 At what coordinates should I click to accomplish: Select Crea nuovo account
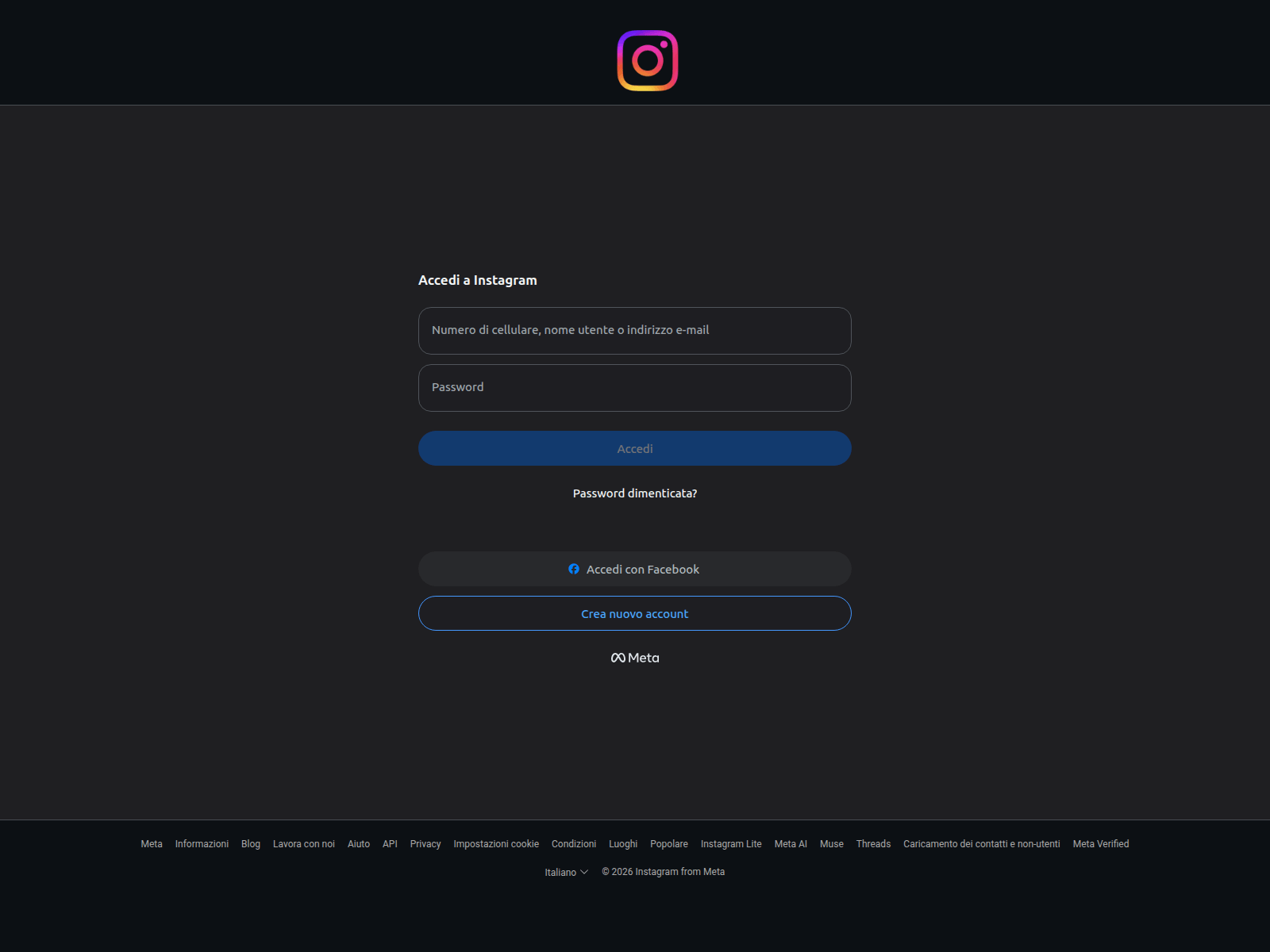[635, 613]
